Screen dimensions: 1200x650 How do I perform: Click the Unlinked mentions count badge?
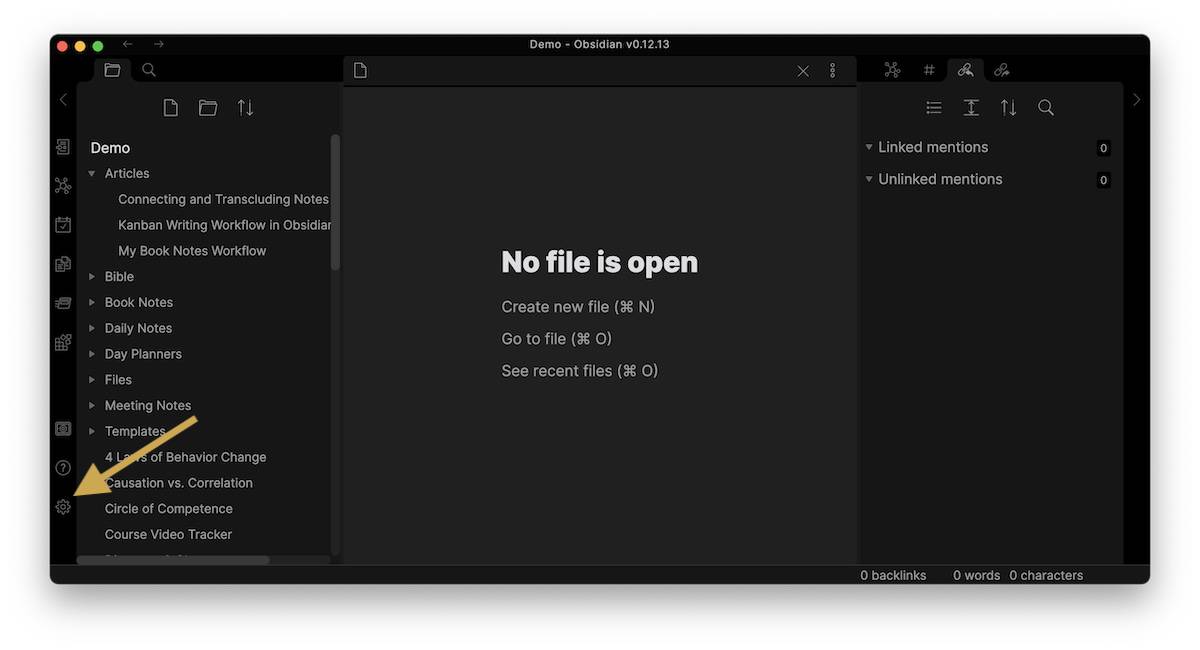point(1103,180)
